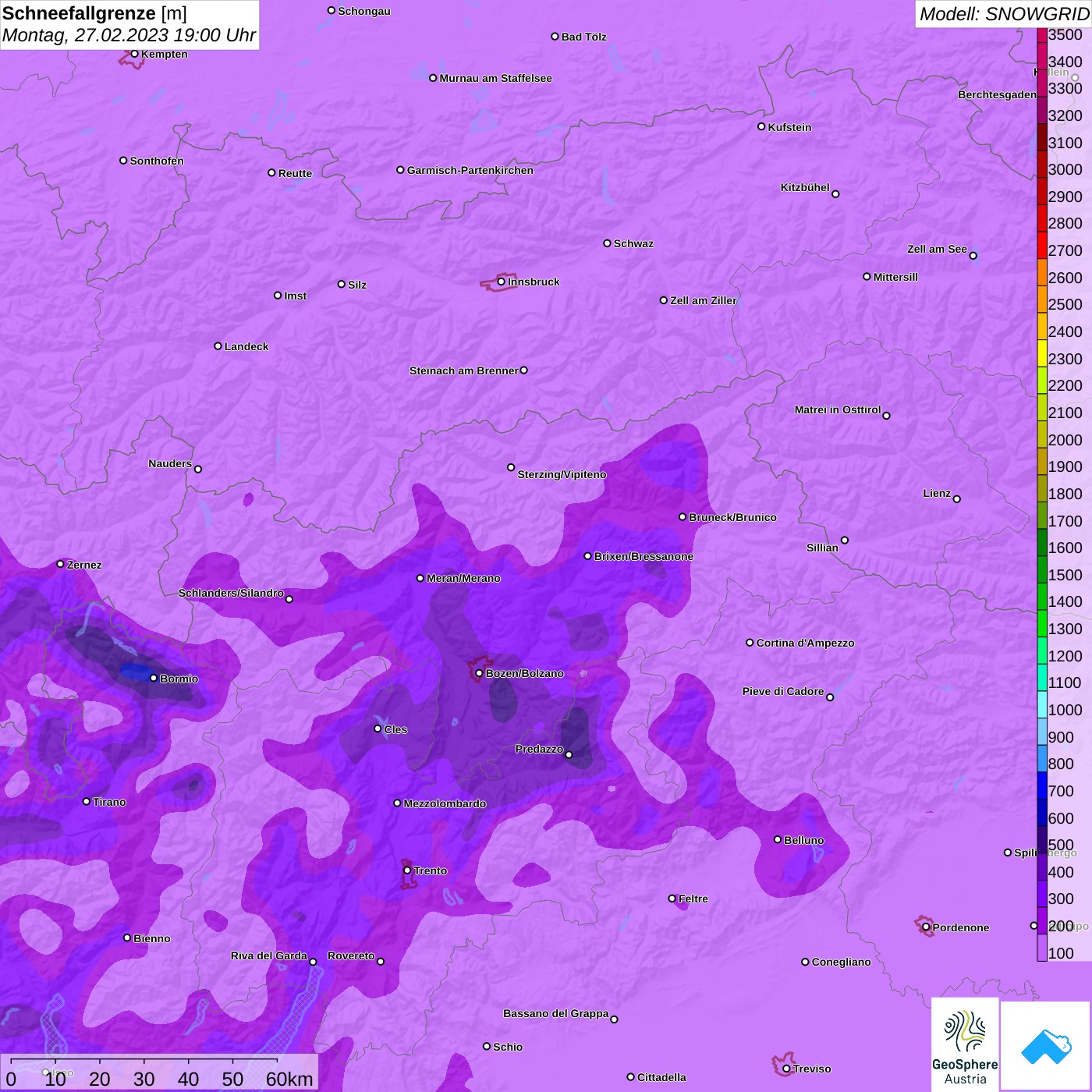Click the "Riva del Garda" label
This screenshot has width=1092, height=1092.
click(269, 955)
